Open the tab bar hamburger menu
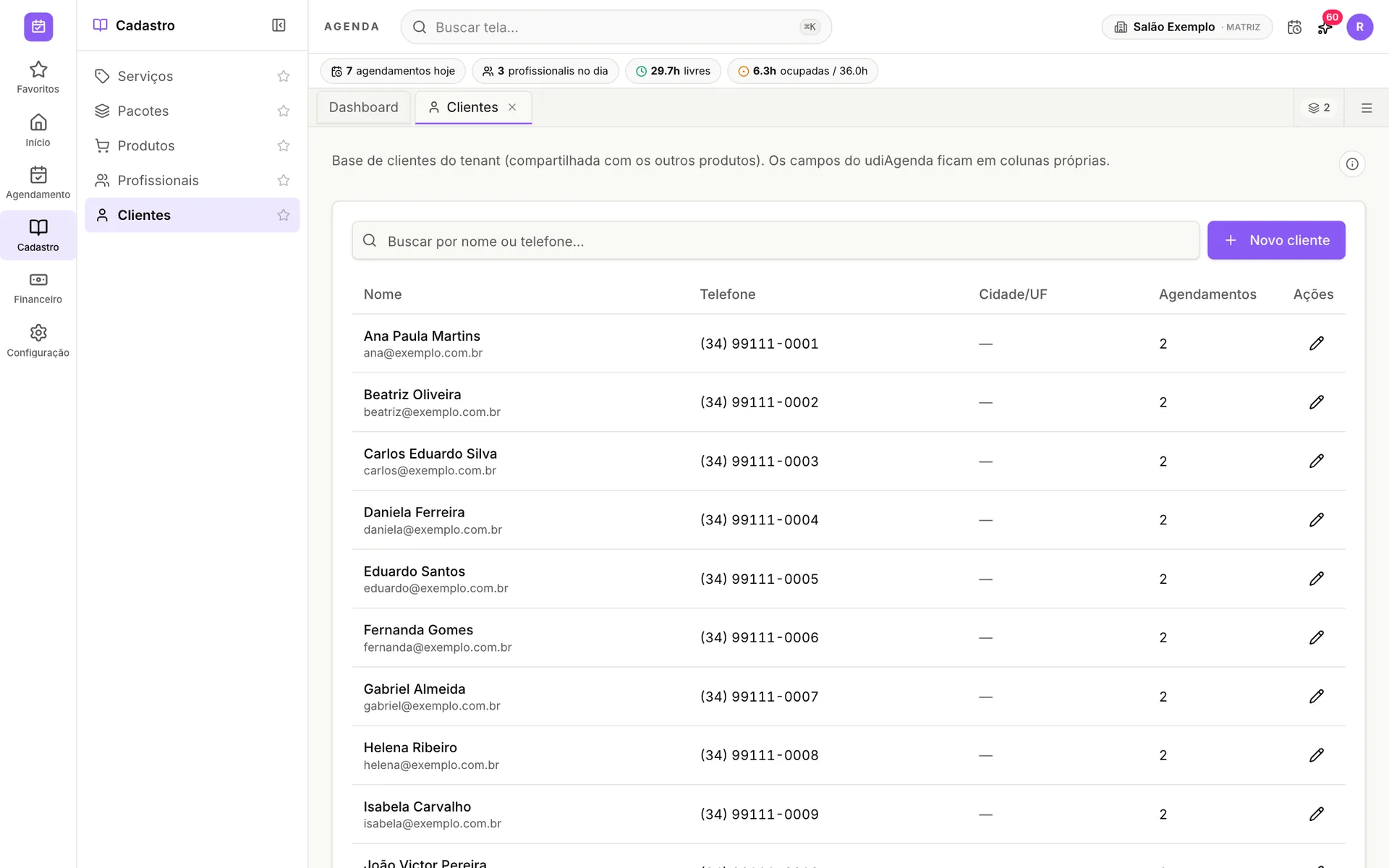Screen dimensions: 1389x868 [1366, 108]
